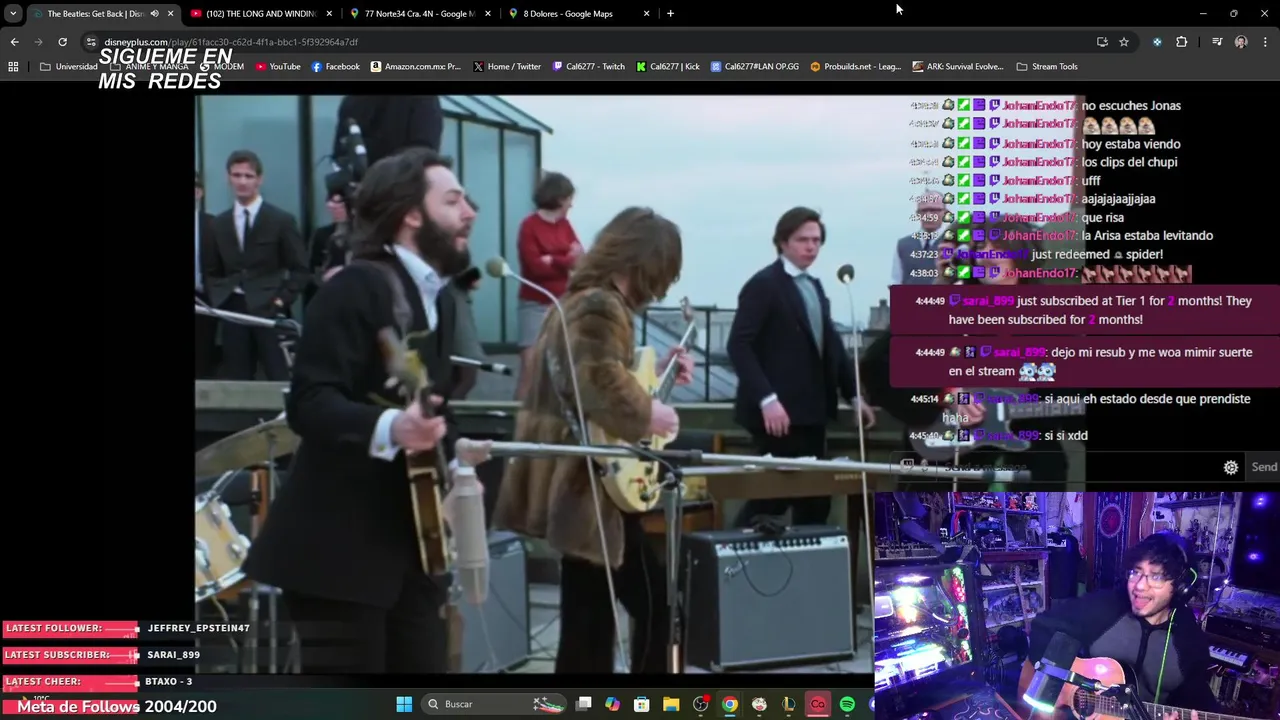
Task: Close the THE LONG AND WINDING tab
Action: pyautogui.click(x=329, y=14)
